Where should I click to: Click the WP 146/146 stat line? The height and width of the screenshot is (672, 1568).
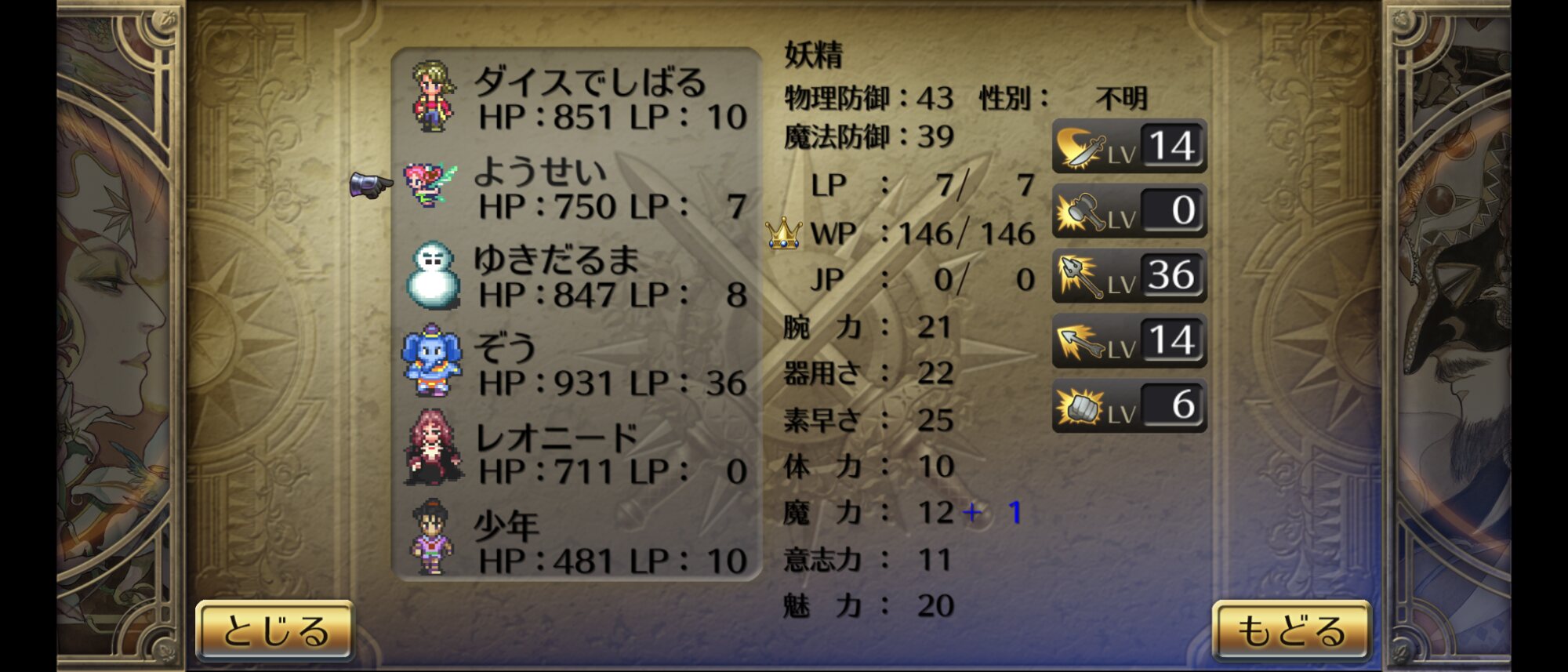click(922, 234)
